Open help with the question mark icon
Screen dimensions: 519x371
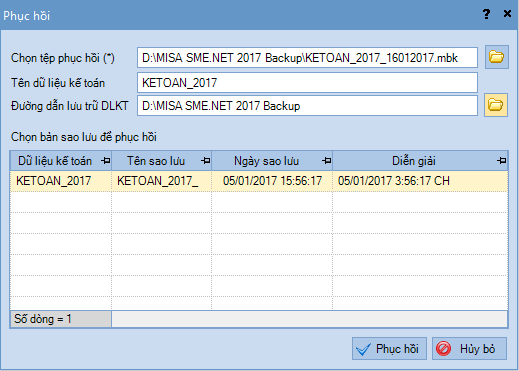point(486,14)
